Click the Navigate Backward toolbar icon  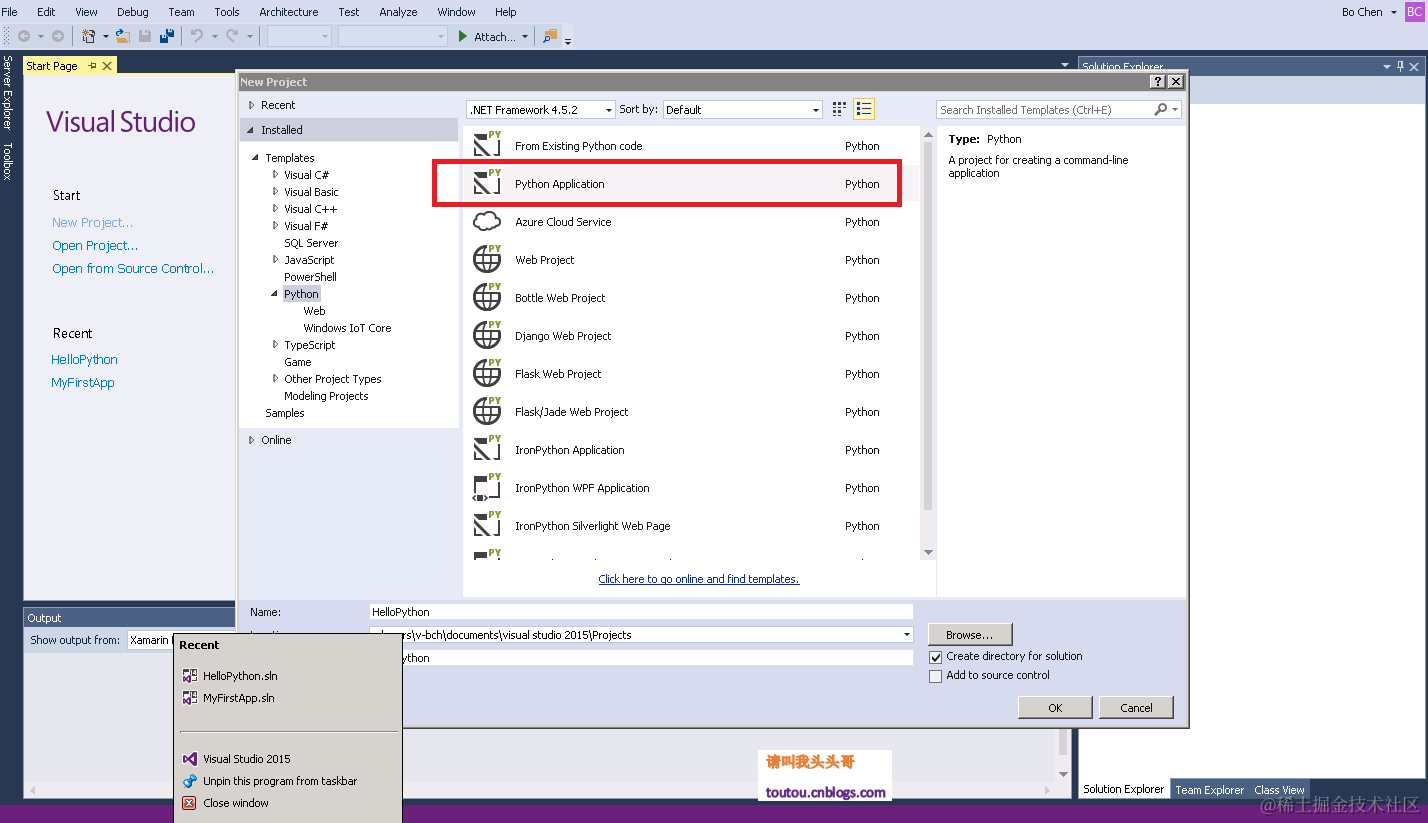pyautogui.click(x=24, y=37)
